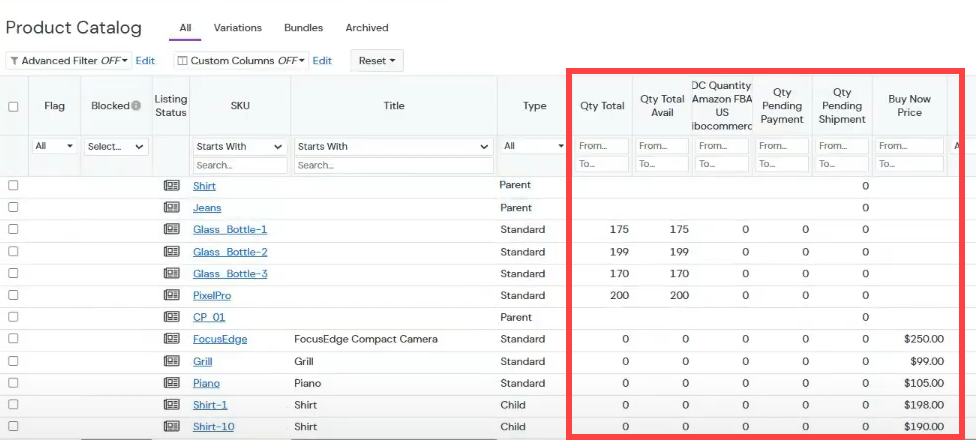Click listing status icon for PixelPro
The width and height of the screenshot is (976, 440).
[172, 295]
